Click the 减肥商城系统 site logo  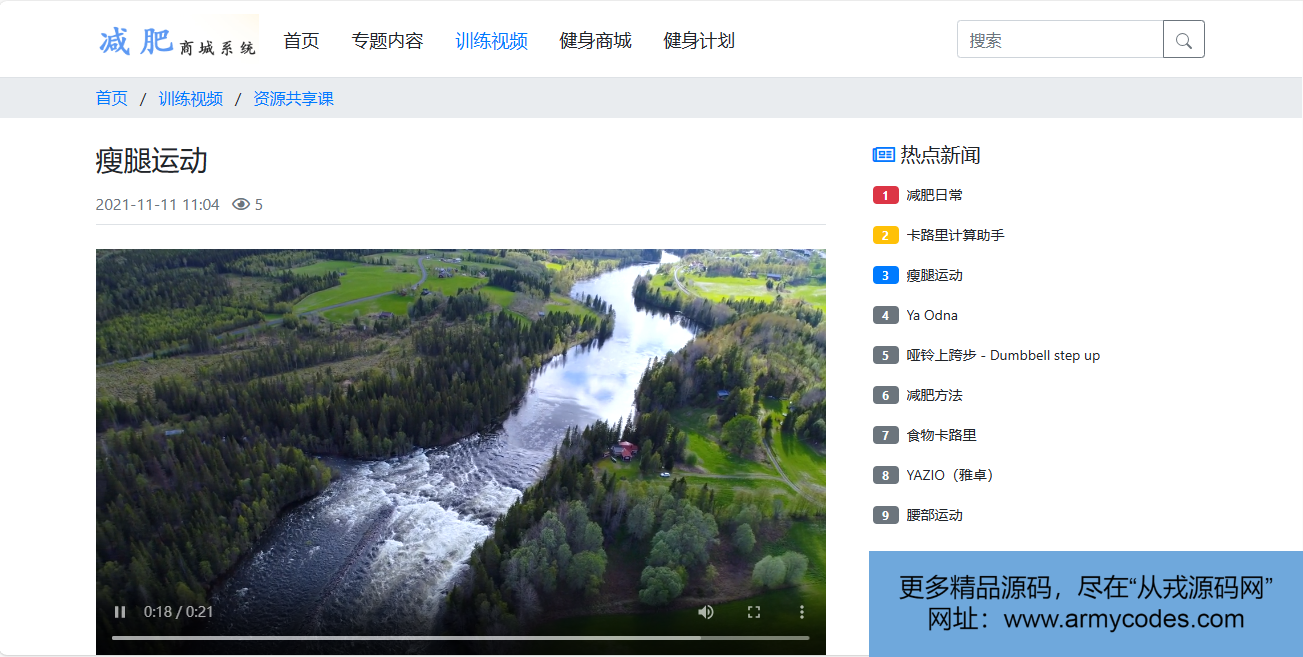pyautogui.click(x=178, y=39)
